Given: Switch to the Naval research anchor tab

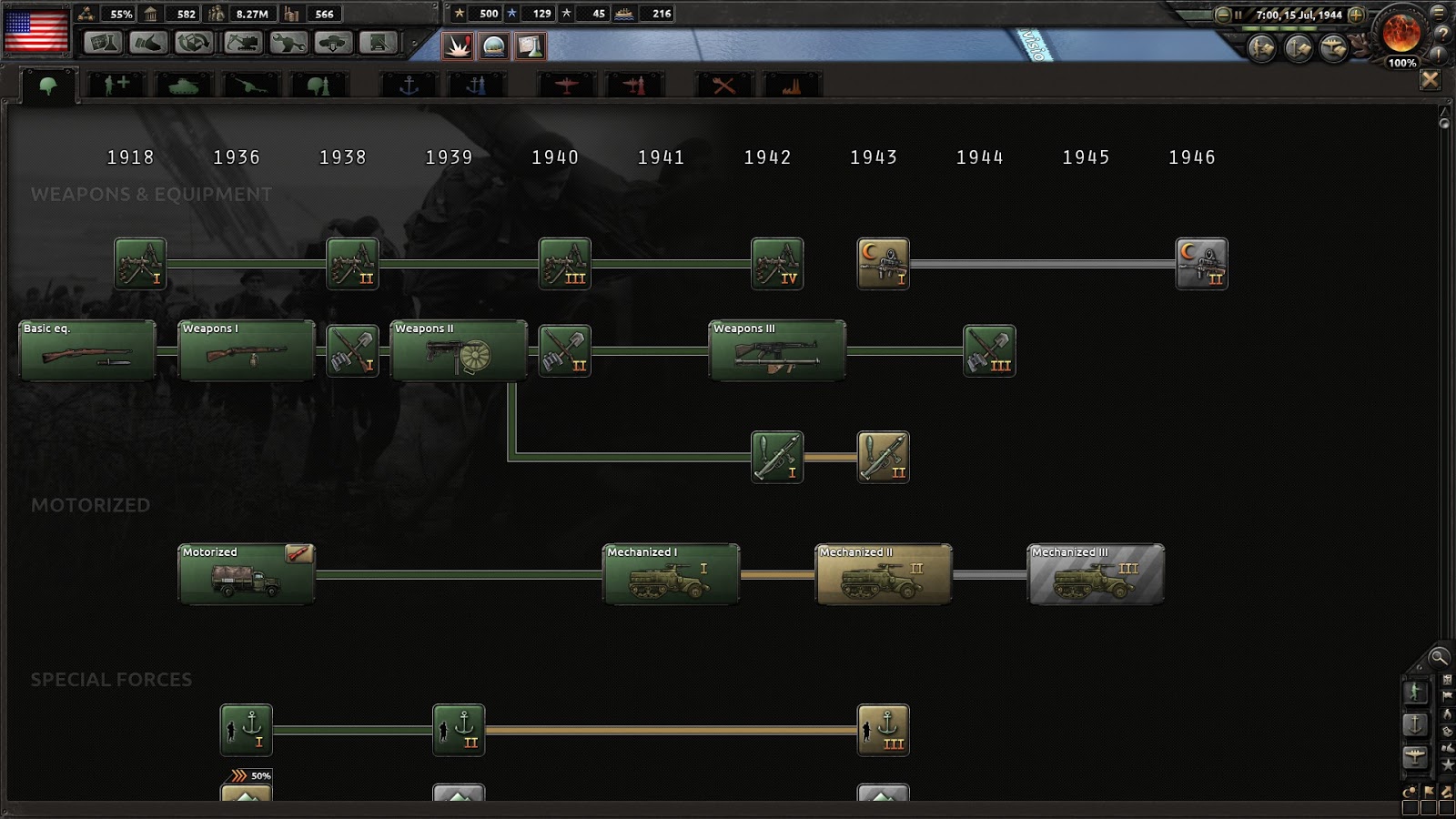Looking at the screenshot, I should (x=409, y=86).
